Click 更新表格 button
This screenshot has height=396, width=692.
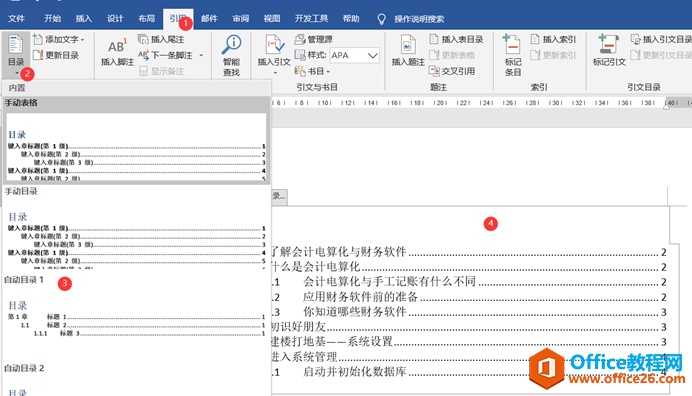tap(452, 55)
